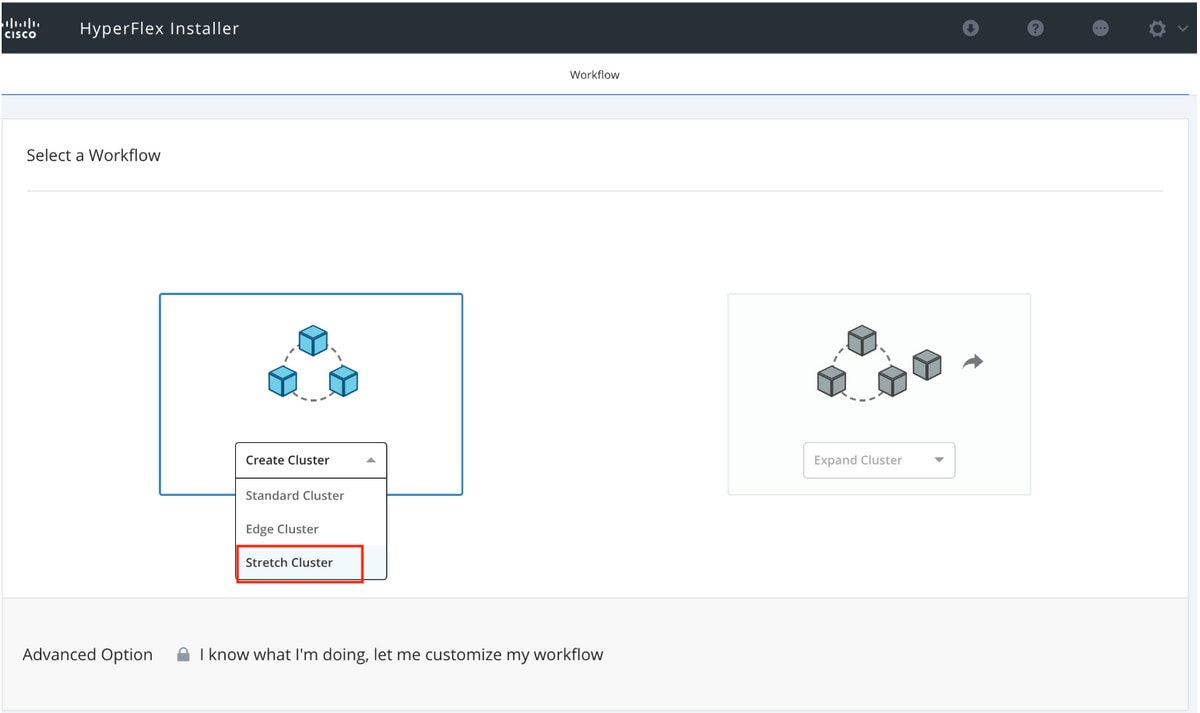
Task: Open the help question mark icon
Action: pos(1035,28)
